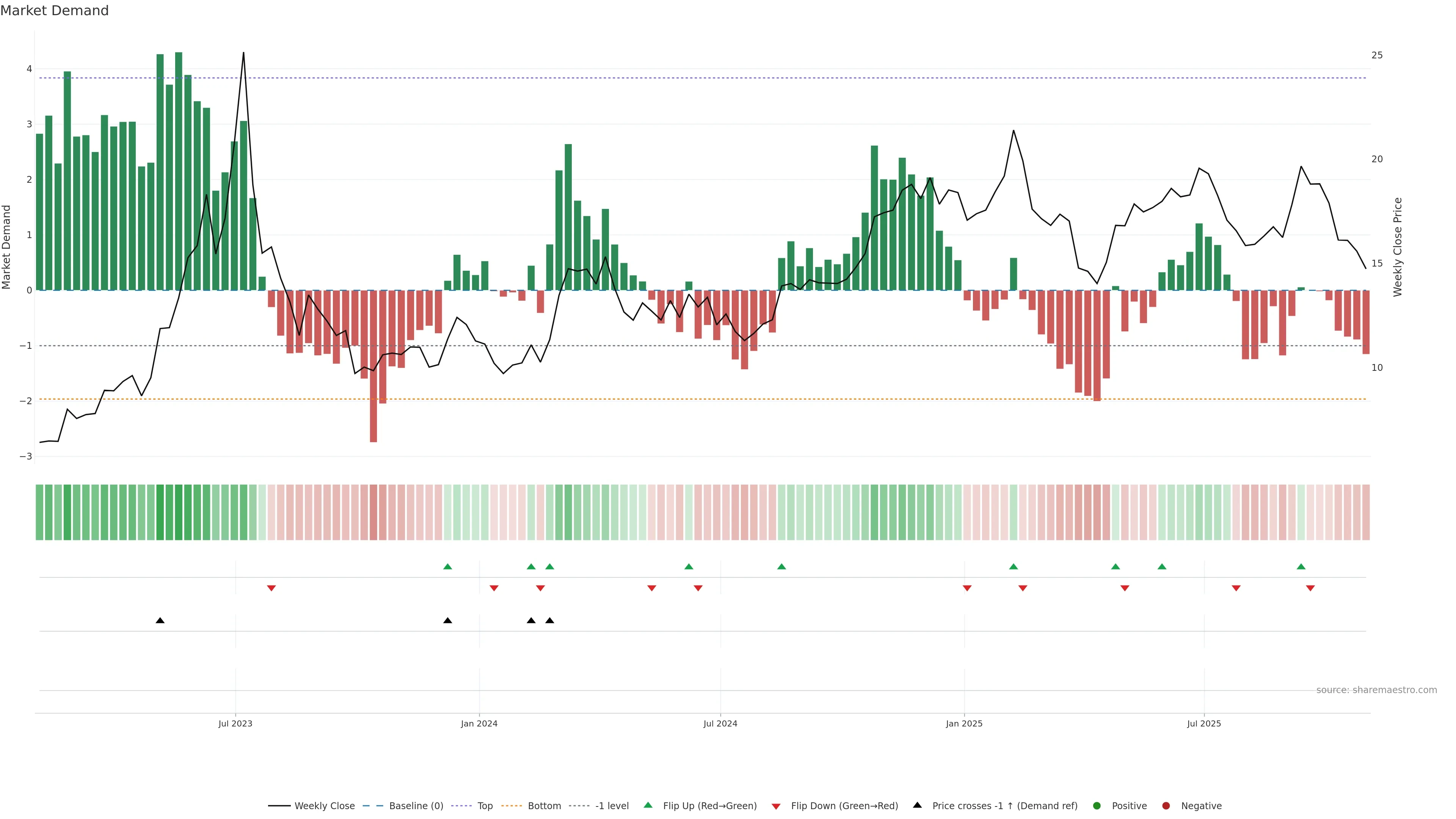
Task: Click the Weekly Close Price axis title
Action: pos(1397,247)
